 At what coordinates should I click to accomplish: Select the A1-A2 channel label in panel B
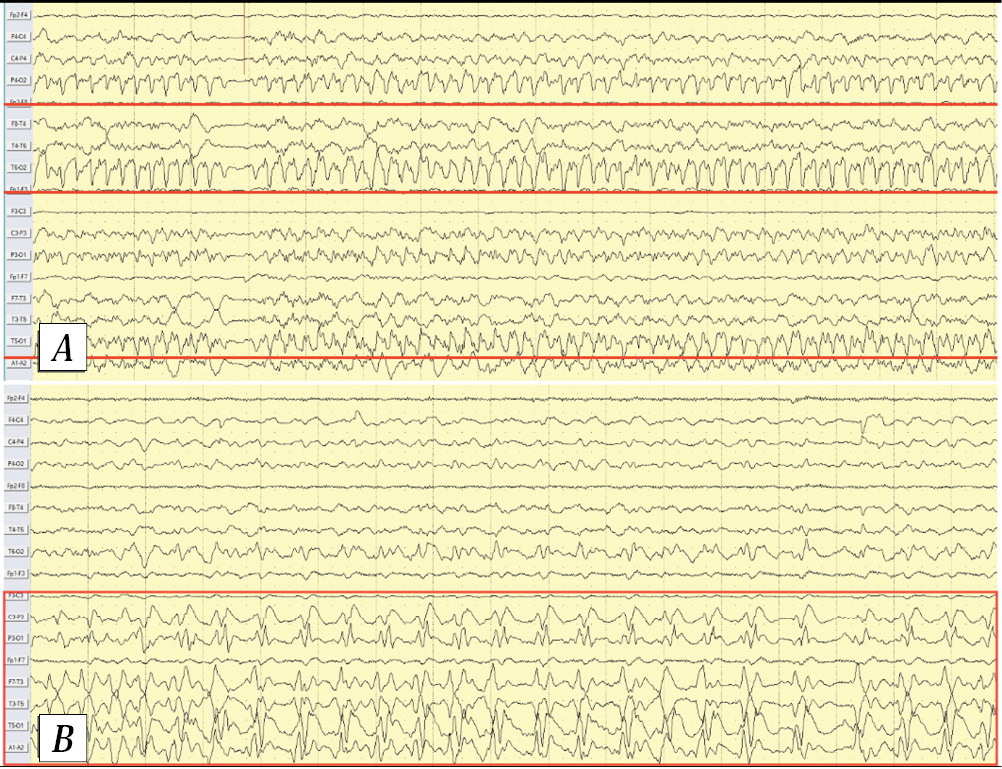tap(19, 747)
